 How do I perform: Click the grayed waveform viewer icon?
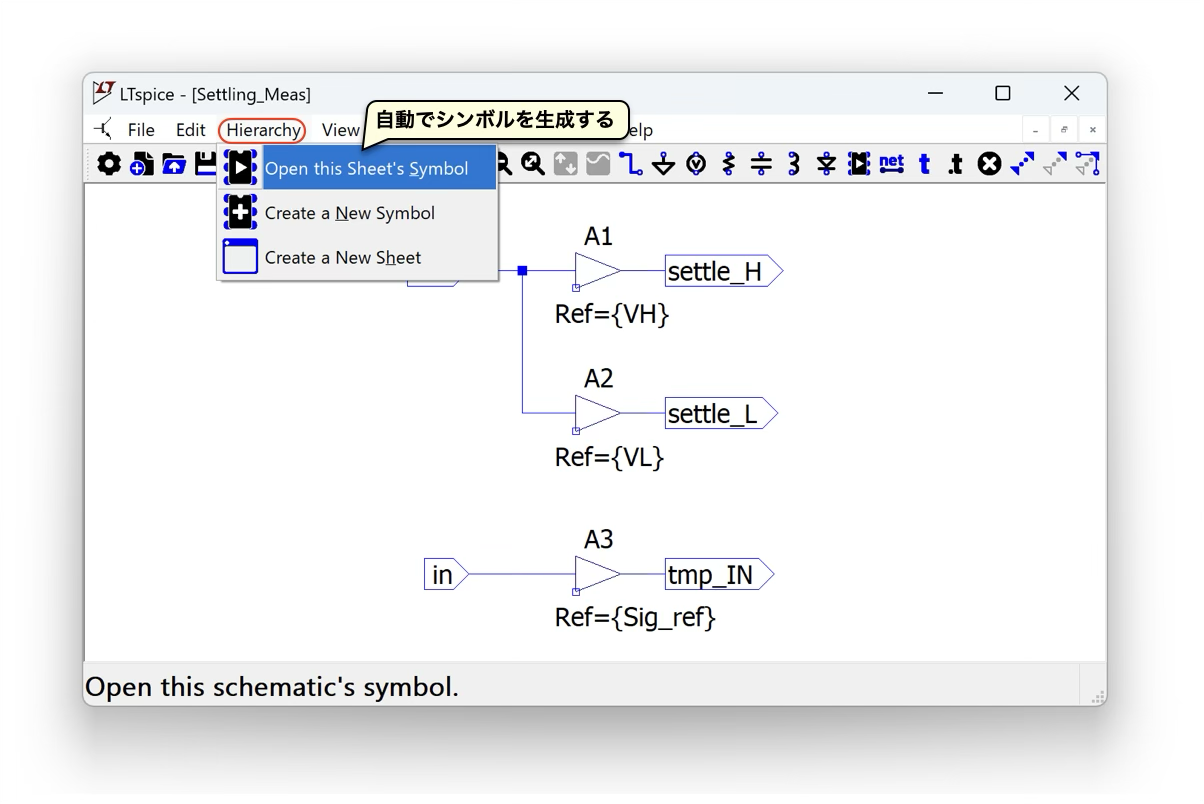coord(598,164)
